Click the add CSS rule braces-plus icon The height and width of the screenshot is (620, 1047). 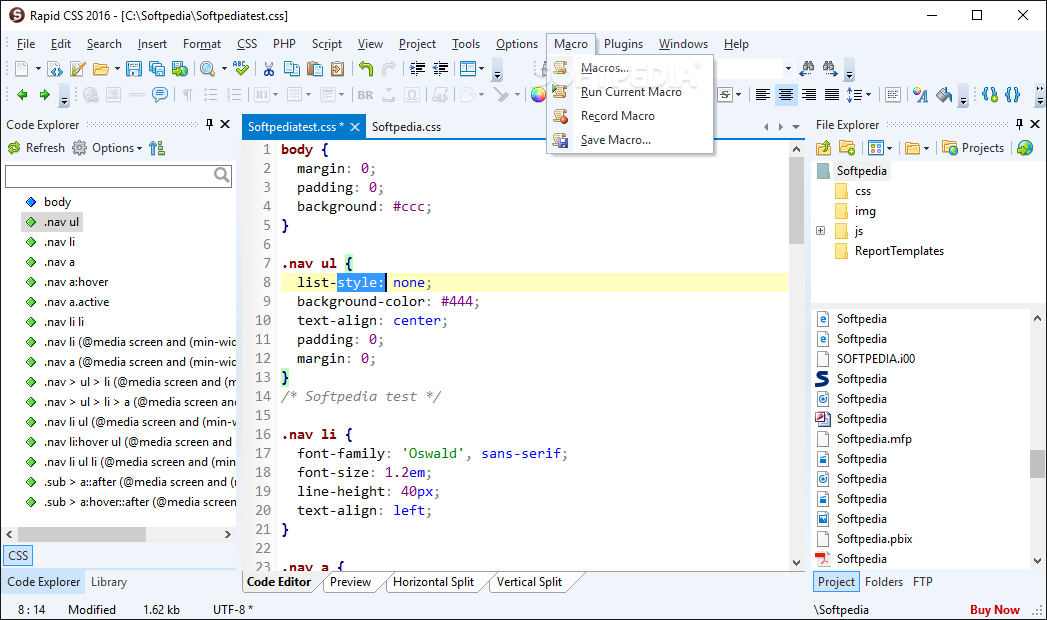(990, 95)
